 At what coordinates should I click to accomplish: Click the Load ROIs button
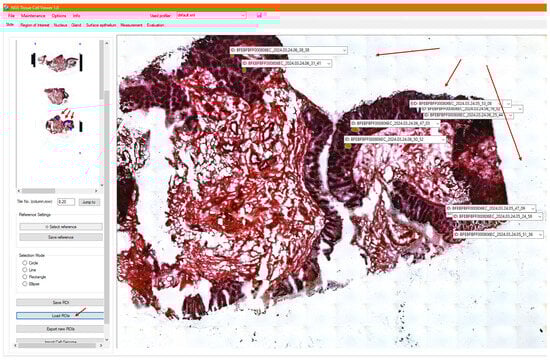(60, 316)
